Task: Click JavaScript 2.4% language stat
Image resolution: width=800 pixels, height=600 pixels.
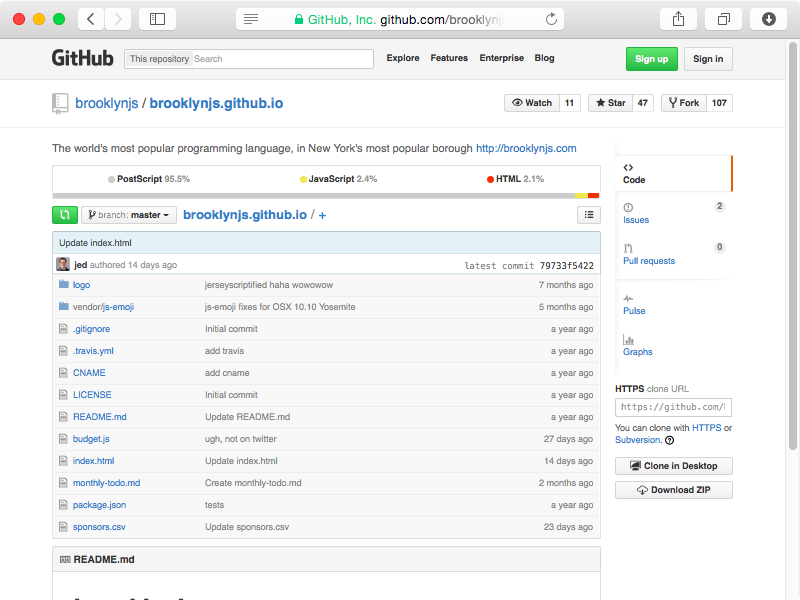Action: [x=338, y=179]
